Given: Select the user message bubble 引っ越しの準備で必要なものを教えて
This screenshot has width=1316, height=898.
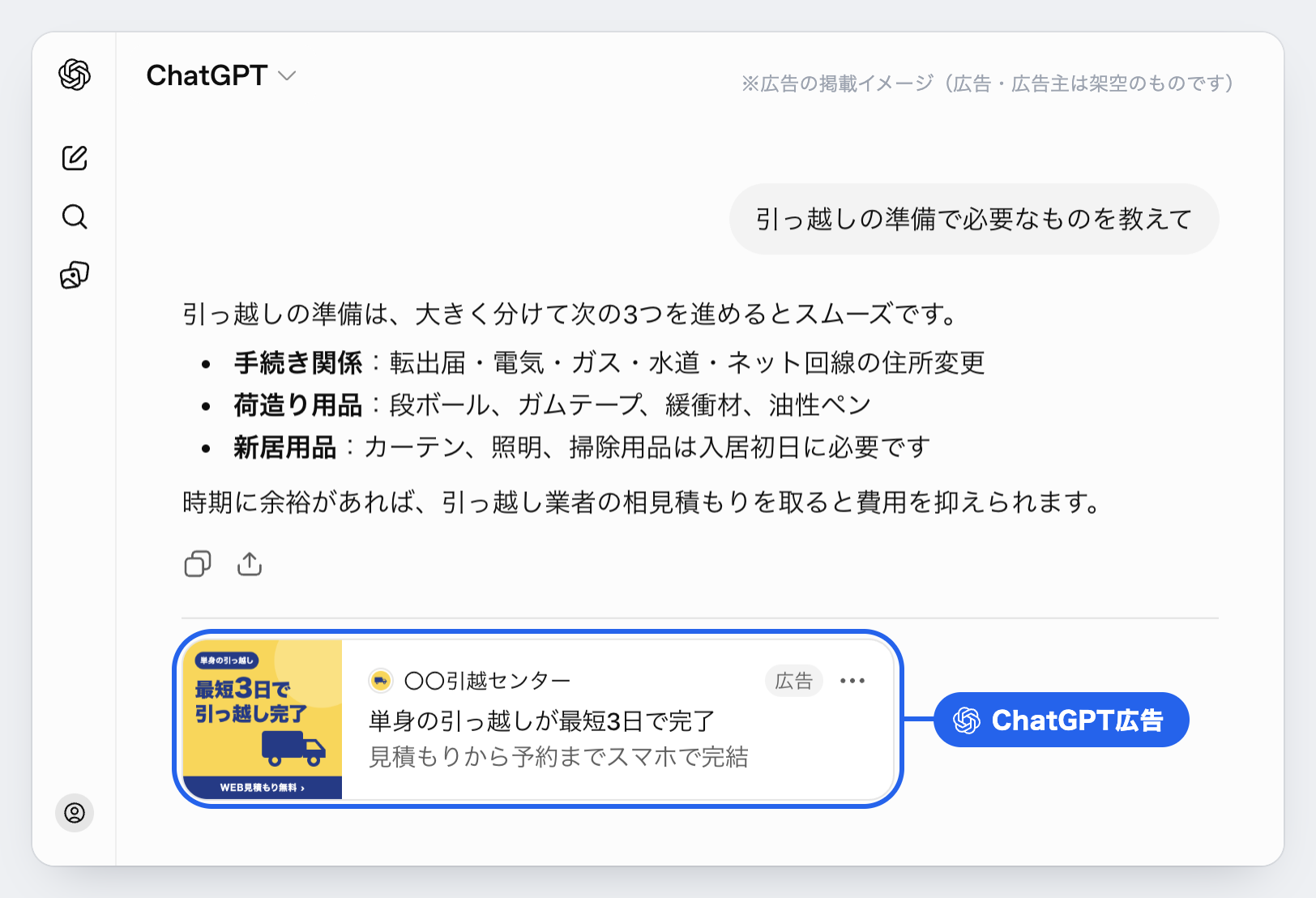Looking at the screenshot, I should [974, 219].
